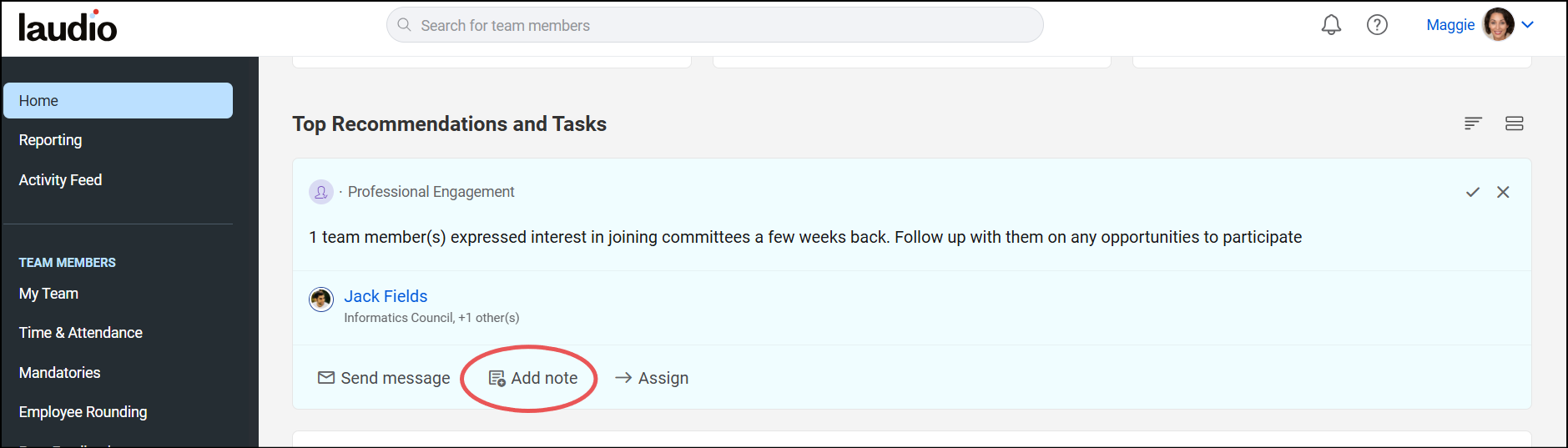
Task: Open the sort/filter lines icon
Action: point(1473,123)
